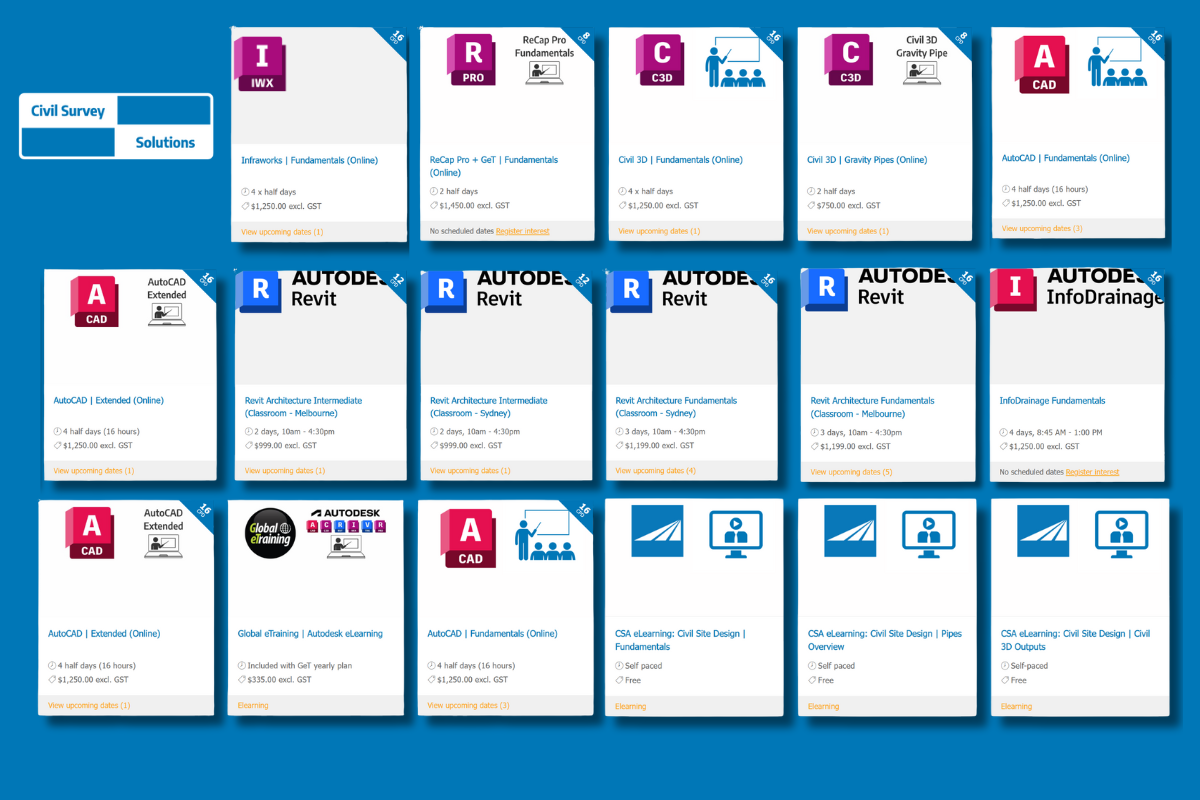Viewport: 1200px width, 800px height.
Task: View upcoming dates for Infraworks Fundamentals
Action: point(282,232)
